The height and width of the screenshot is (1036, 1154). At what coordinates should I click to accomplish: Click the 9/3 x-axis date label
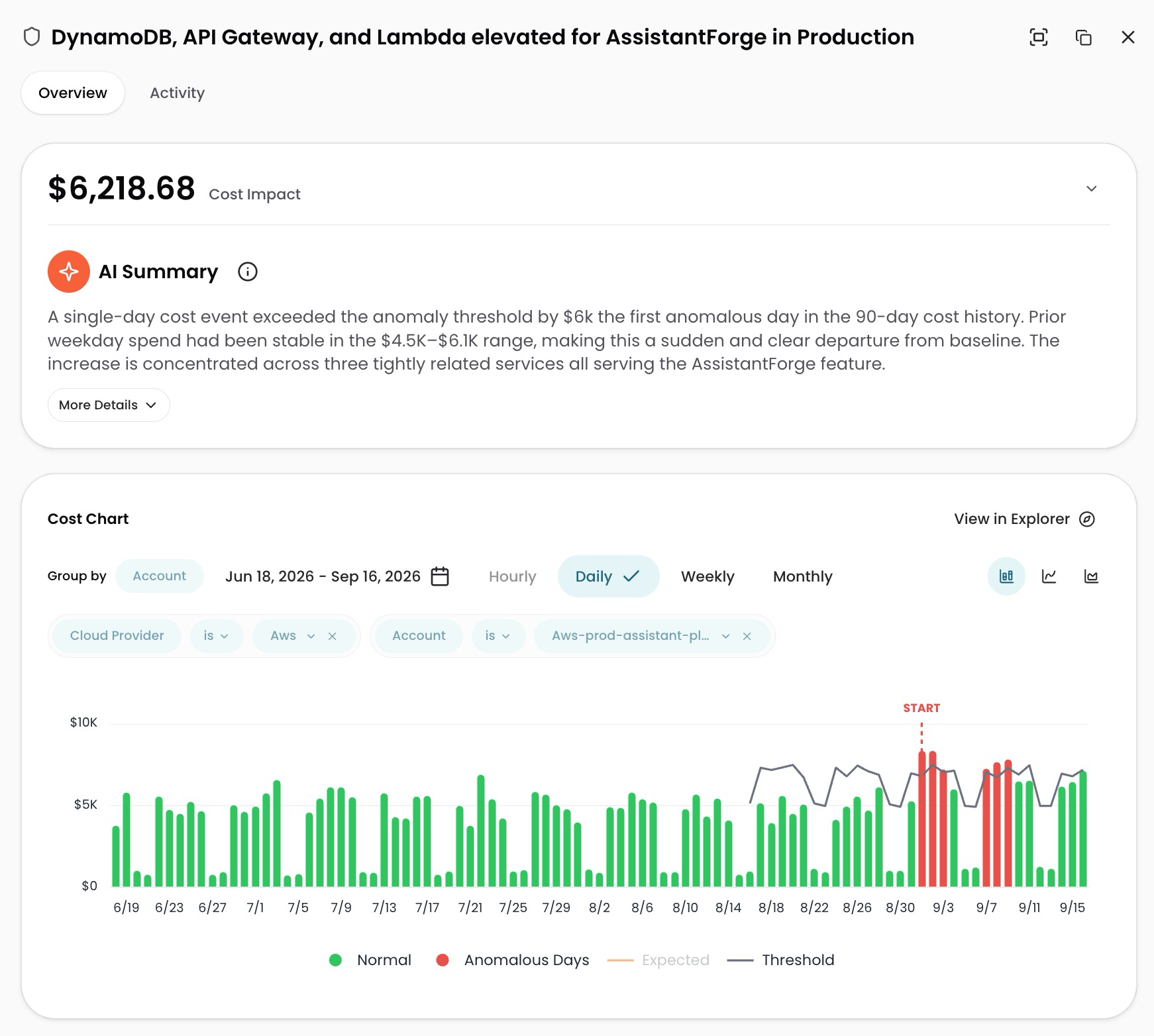click(943, 907)
